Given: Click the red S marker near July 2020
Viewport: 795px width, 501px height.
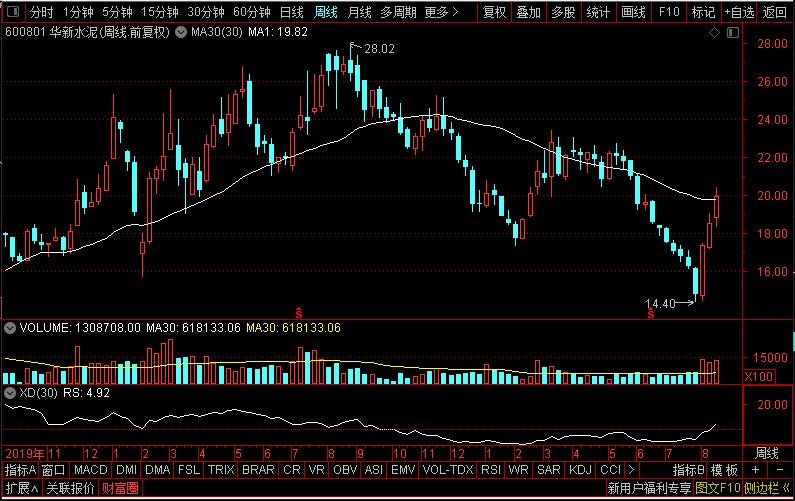Looking at the screenshot, I should pos(651,313).
